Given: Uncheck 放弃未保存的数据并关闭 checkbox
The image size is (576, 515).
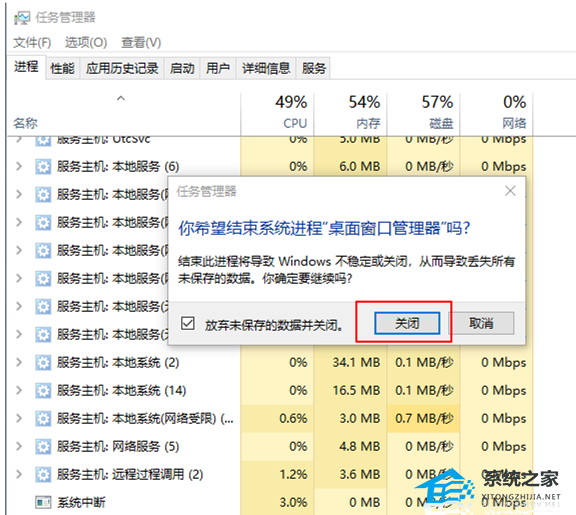Looking at the screenshot, I should tap(188, 324).
